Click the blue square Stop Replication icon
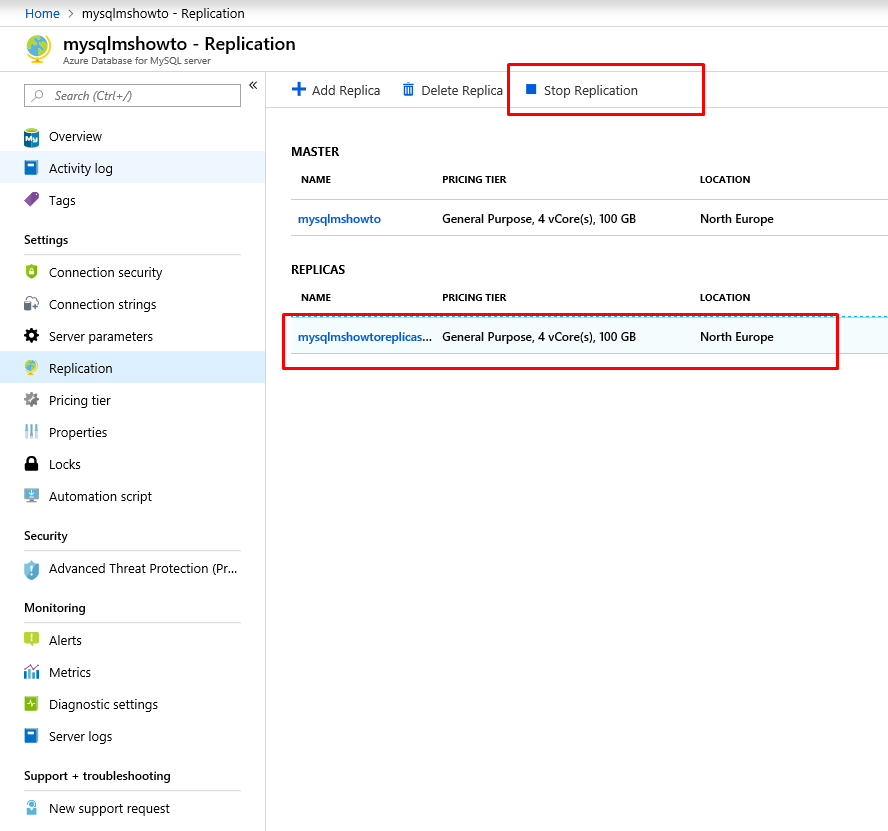 click(x=531, y=89)
